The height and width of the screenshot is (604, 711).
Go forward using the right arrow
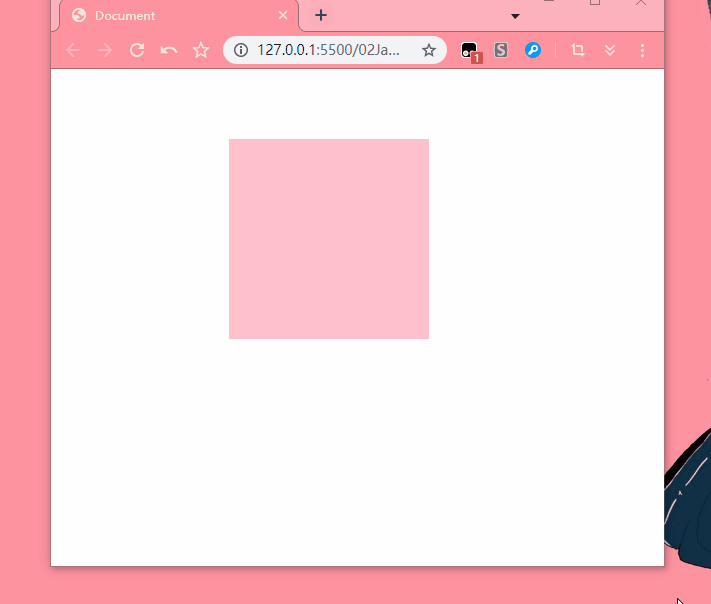[105, 50]
